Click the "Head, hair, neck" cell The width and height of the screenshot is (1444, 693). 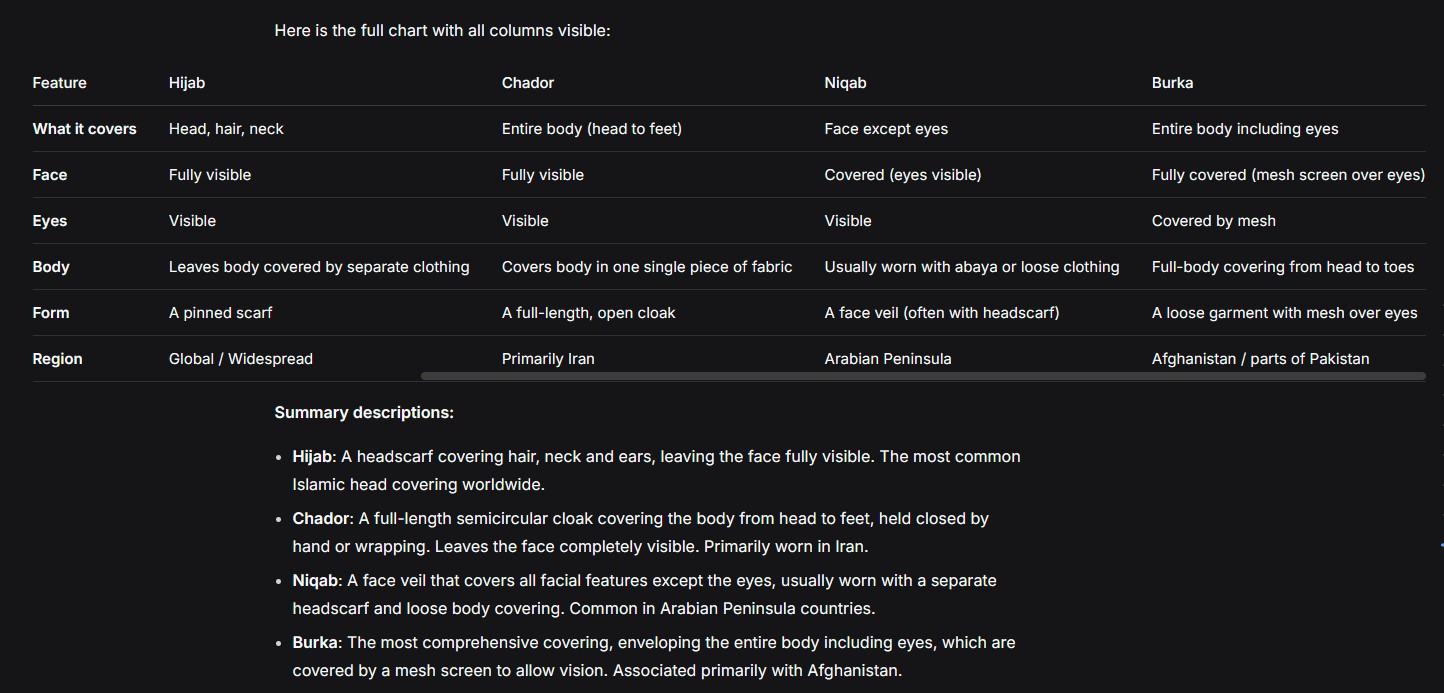click(226, 129)
